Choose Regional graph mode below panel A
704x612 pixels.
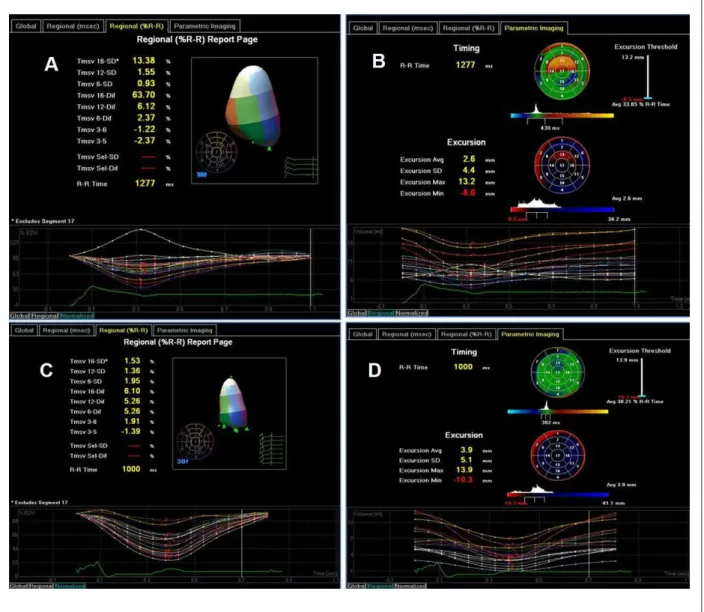44,315
